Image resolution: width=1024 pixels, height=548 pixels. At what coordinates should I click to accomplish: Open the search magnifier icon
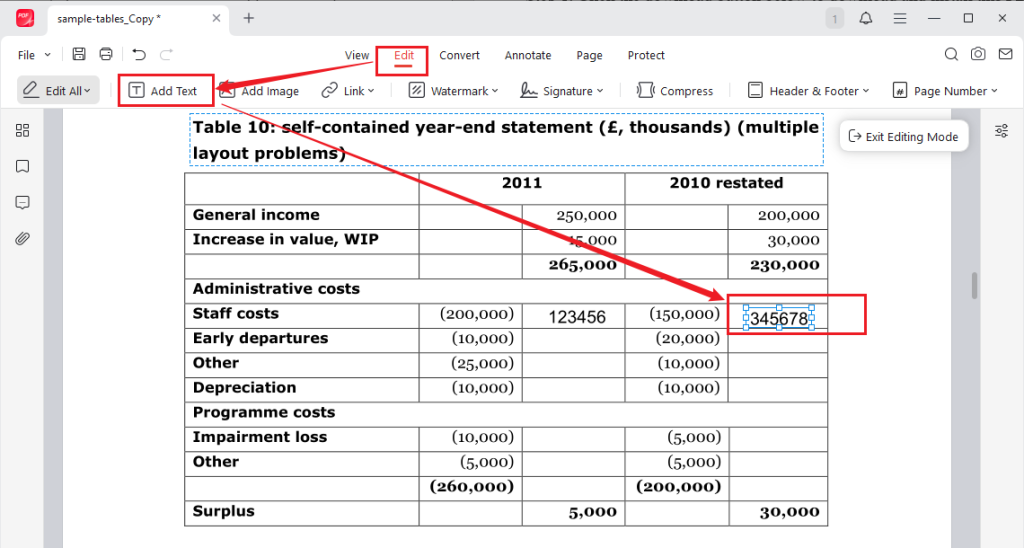pyautogui.click(x=952, y=54)
